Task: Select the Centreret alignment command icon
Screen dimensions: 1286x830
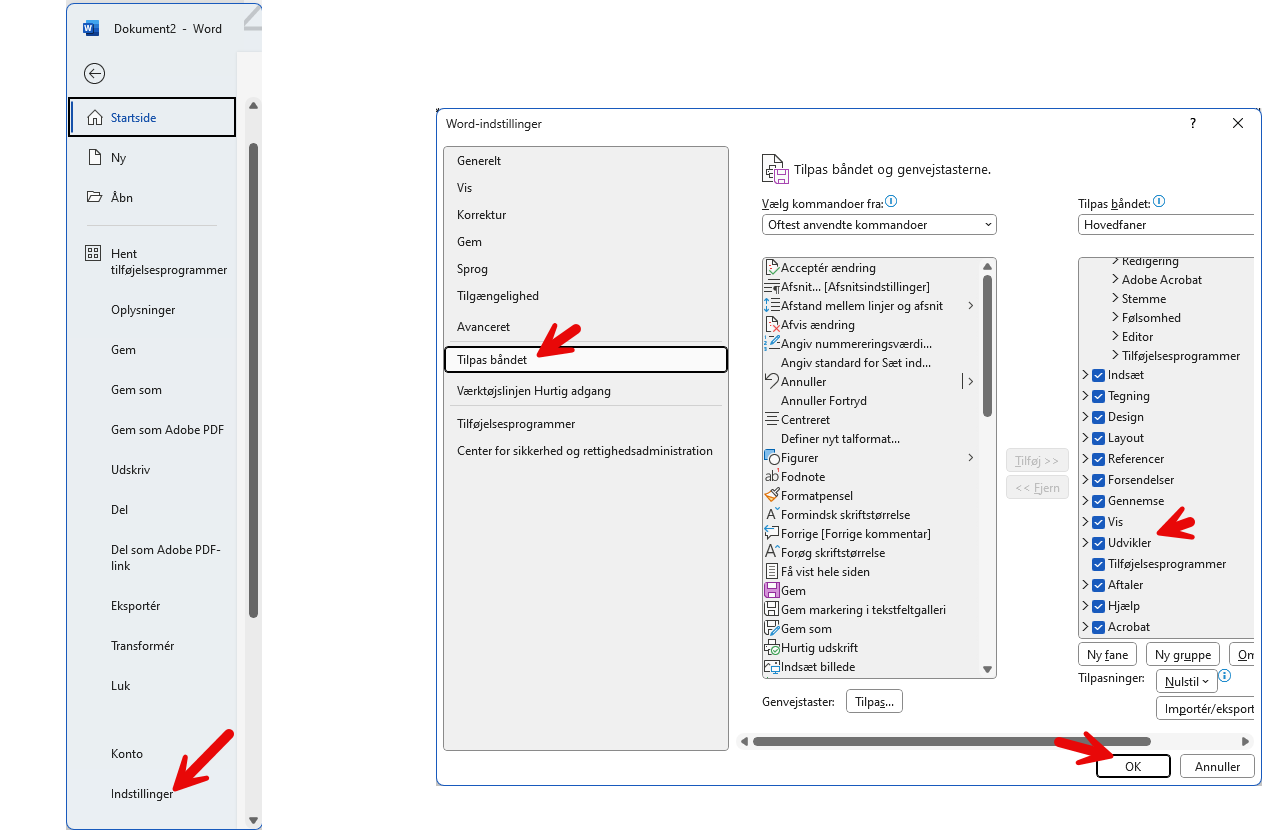Action: (772, 419)
